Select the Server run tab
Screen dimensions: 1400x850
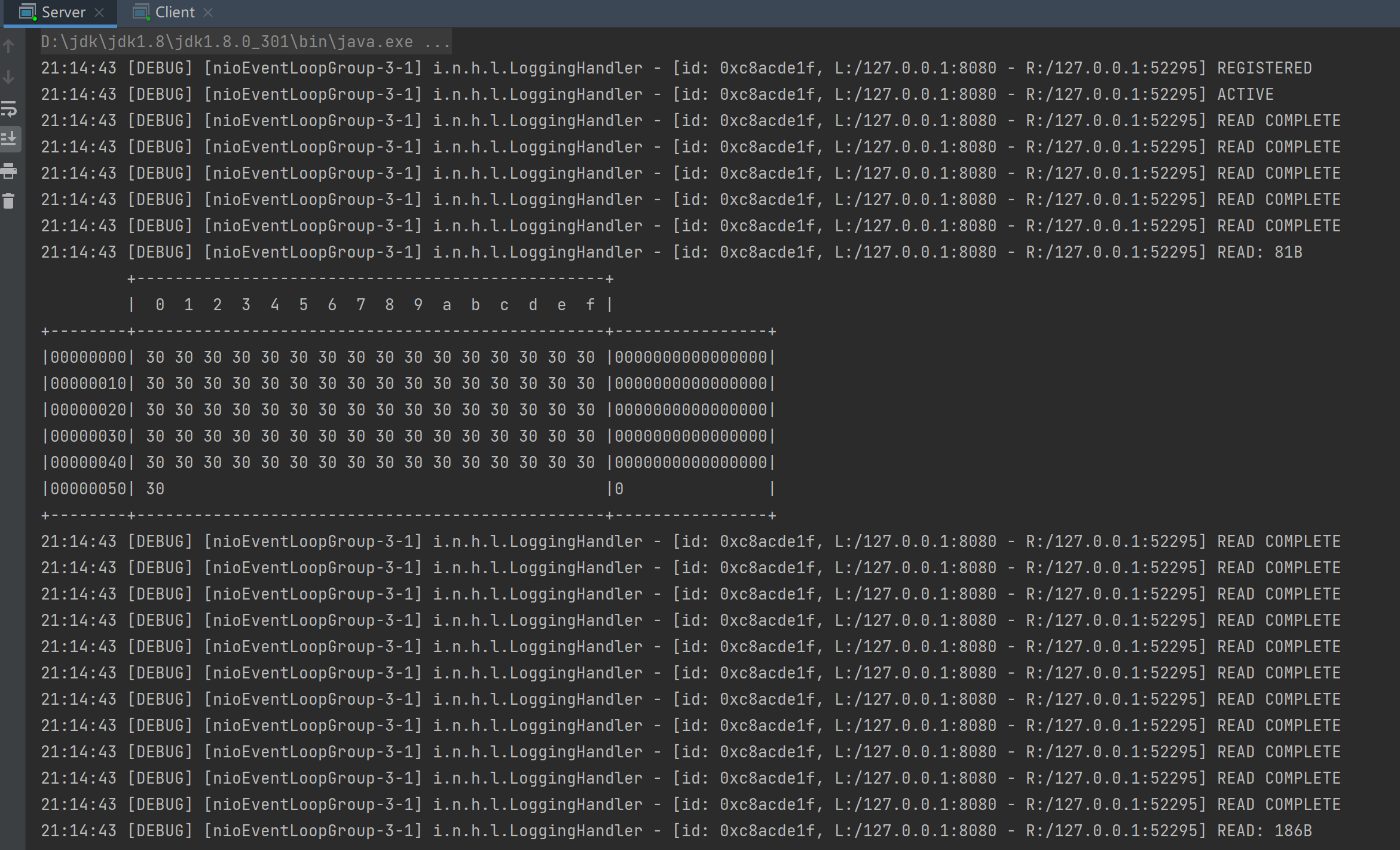(x=63, y=13)
